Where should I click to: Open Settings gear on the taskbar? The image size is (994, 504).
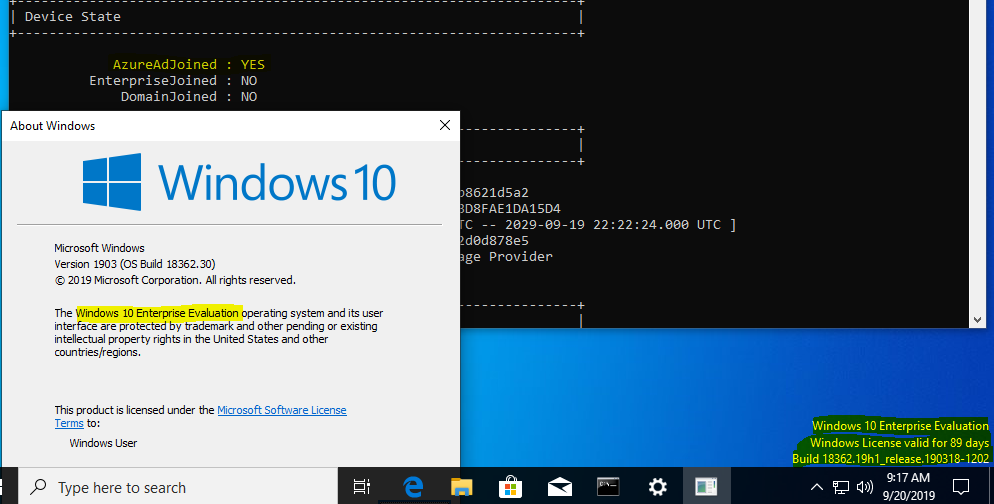(x=657, y=487)
